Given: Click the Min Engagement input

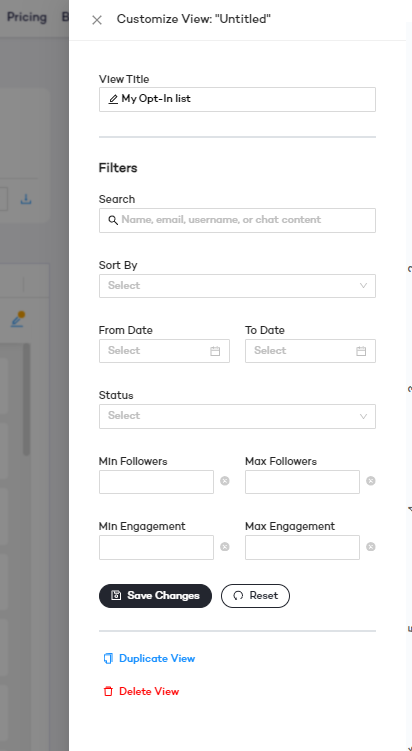Looking at the screenshot, I should point(156,547).
